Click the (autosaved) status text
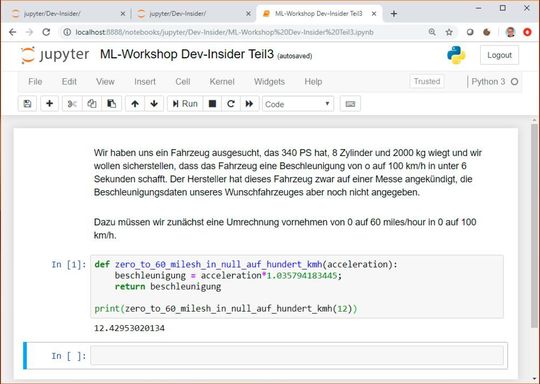Viewport: 540px width, 384px height. tap(295, 56)
